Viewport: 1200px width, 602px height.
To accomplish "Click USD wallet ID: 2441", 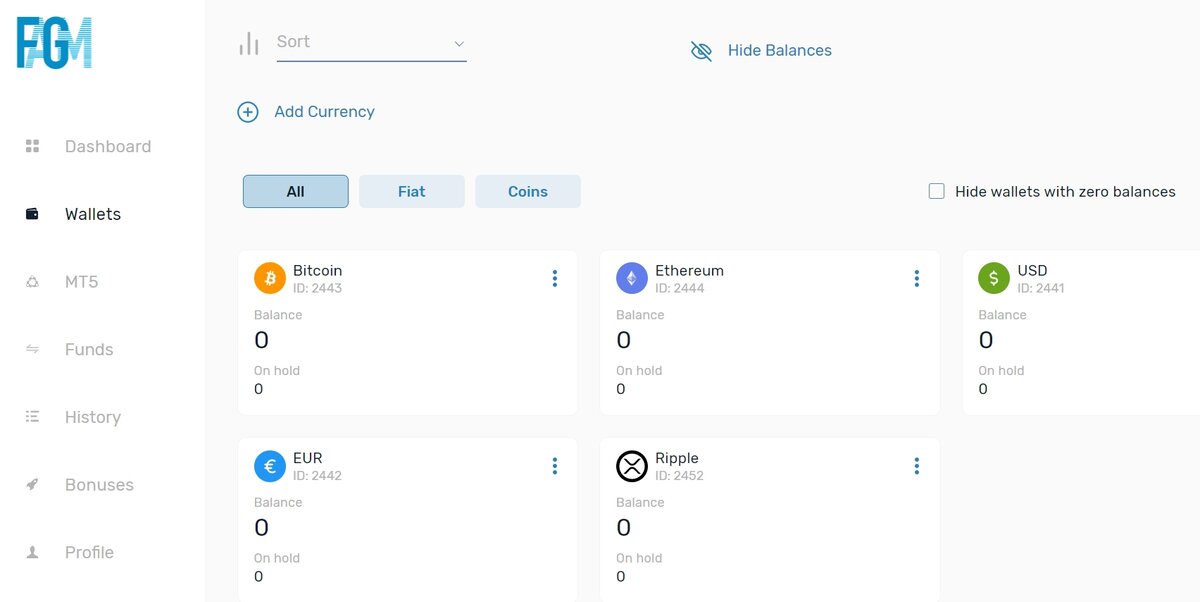I will (x=1041, y=288).
